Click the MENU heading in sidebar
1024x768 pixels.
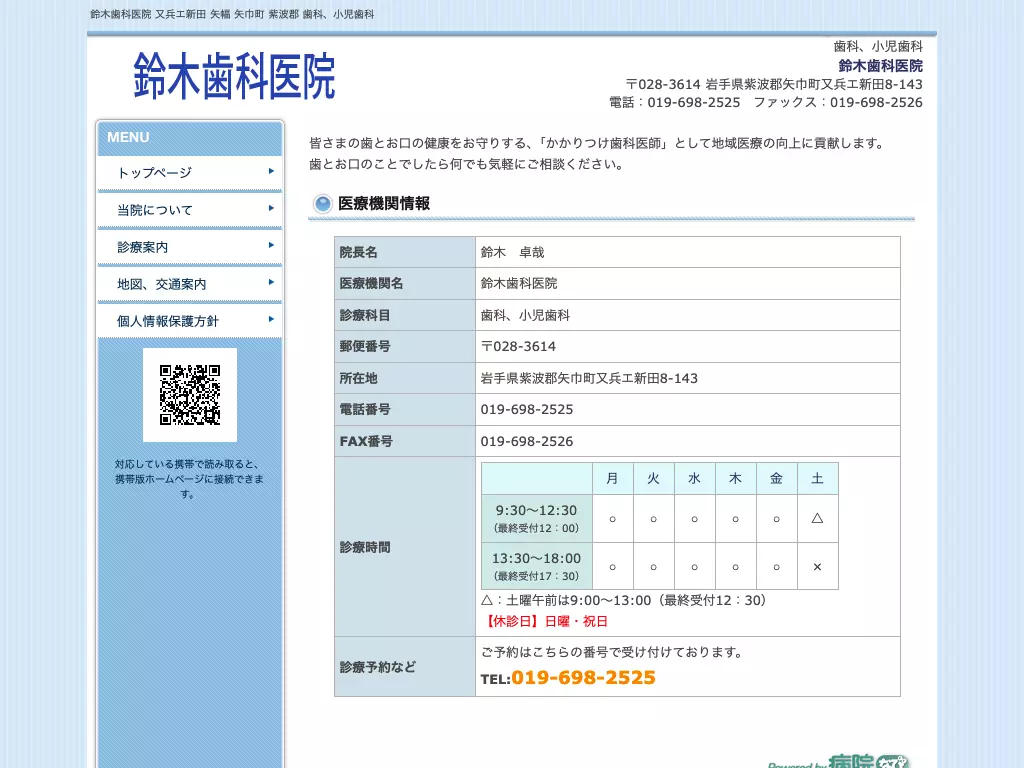pyautogui.click(x=128, y=137)
